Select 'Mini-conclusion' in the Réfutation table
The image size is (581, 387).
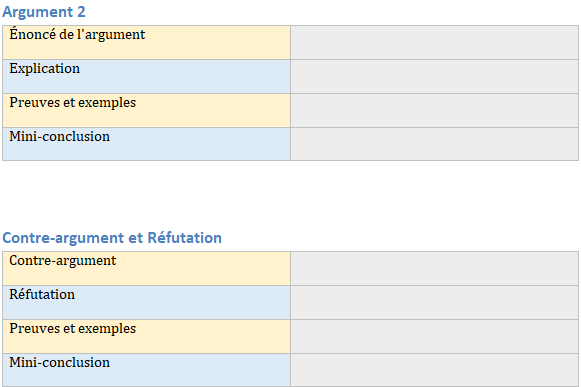point(146,370)
